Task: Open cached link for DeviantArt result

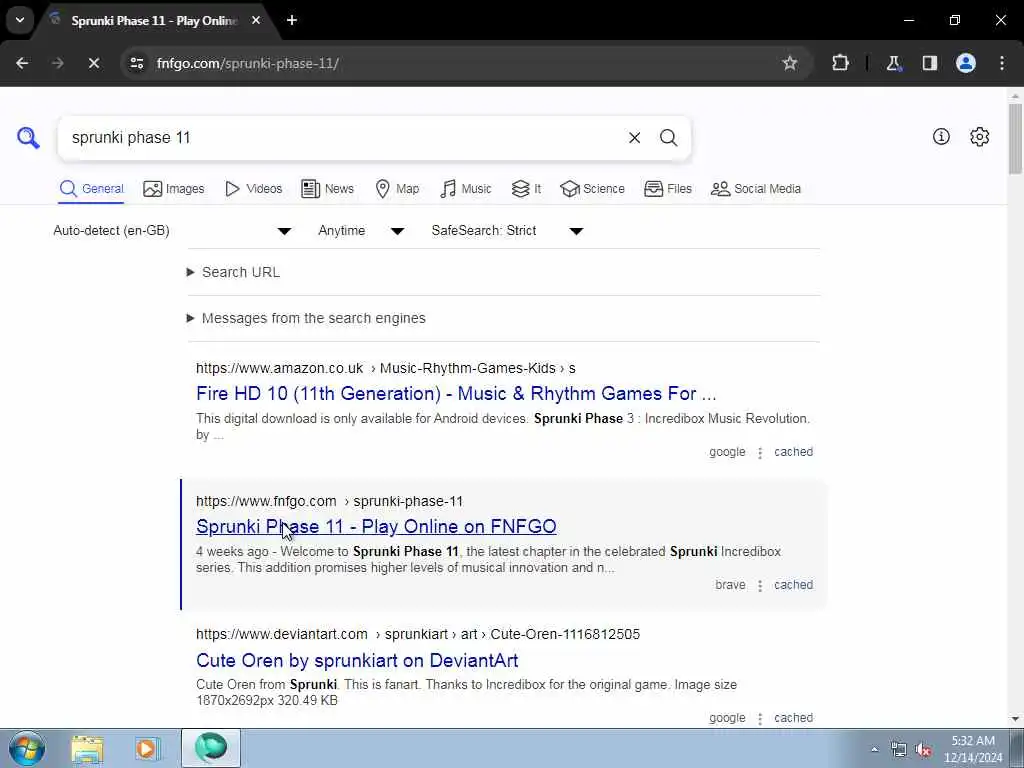Action: point(793,718)
